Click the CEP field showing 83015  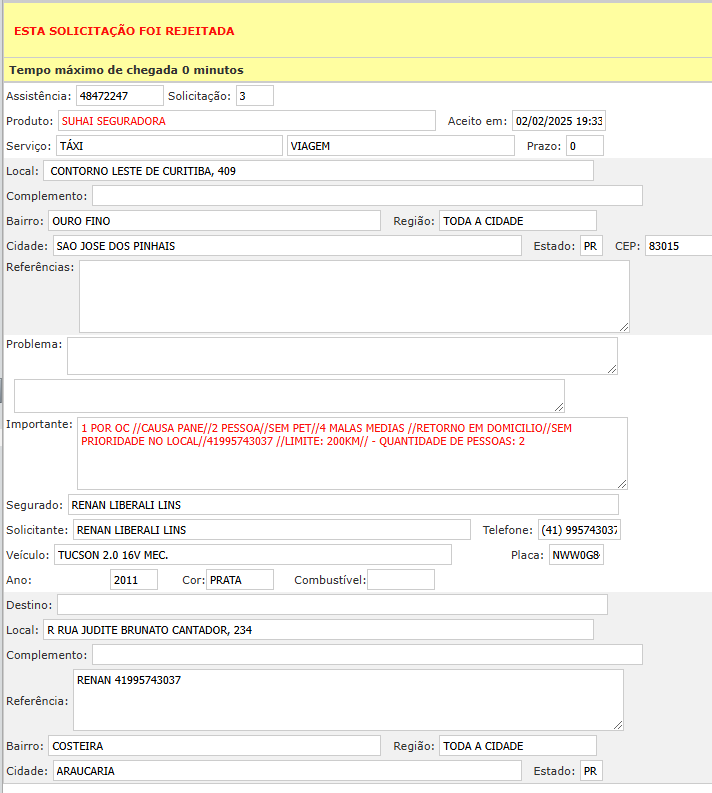678,246
